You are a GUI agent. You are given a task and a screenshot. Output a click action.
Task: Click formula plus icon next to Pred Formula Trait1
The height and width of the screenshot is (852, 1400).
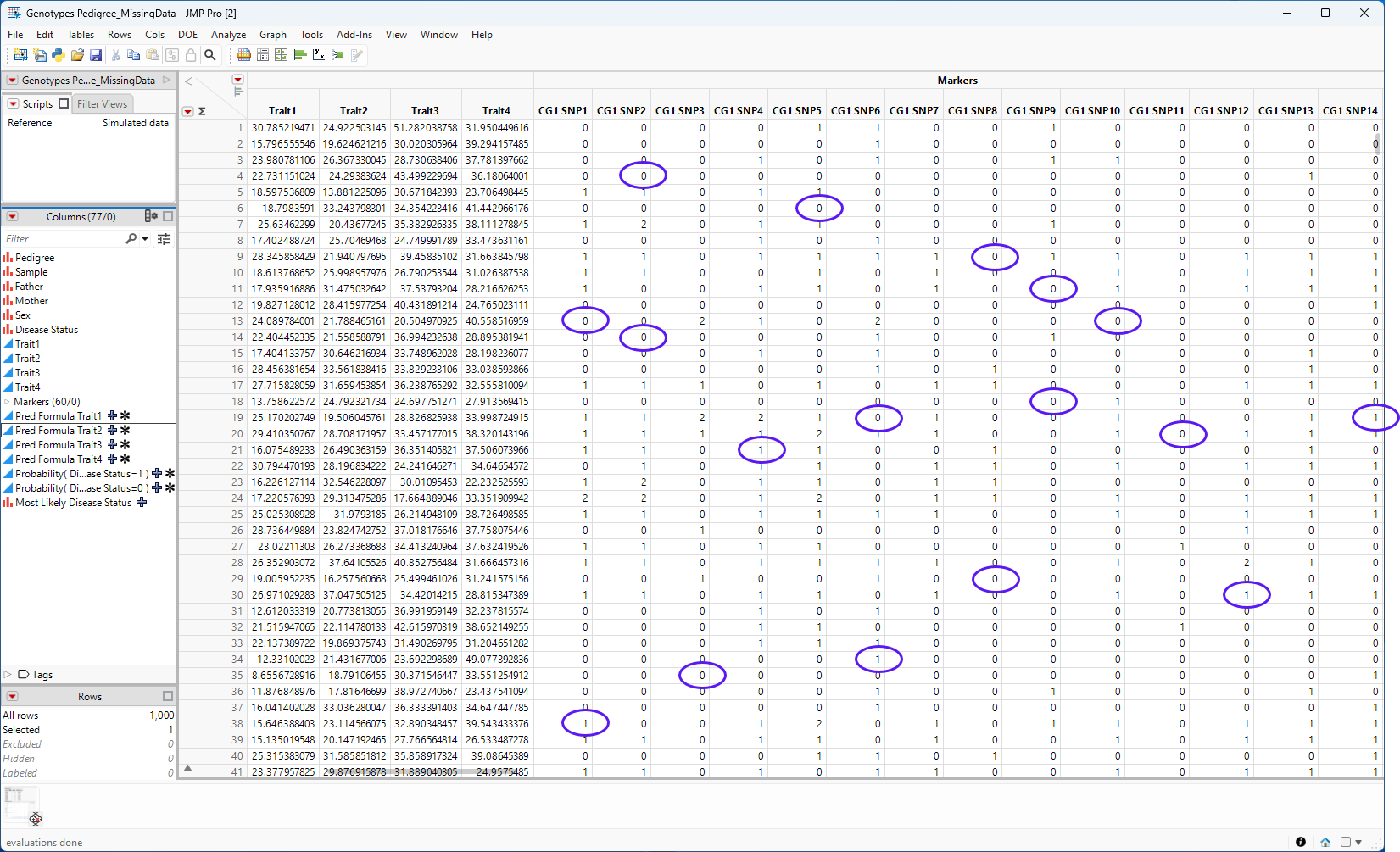pos(112,416)
